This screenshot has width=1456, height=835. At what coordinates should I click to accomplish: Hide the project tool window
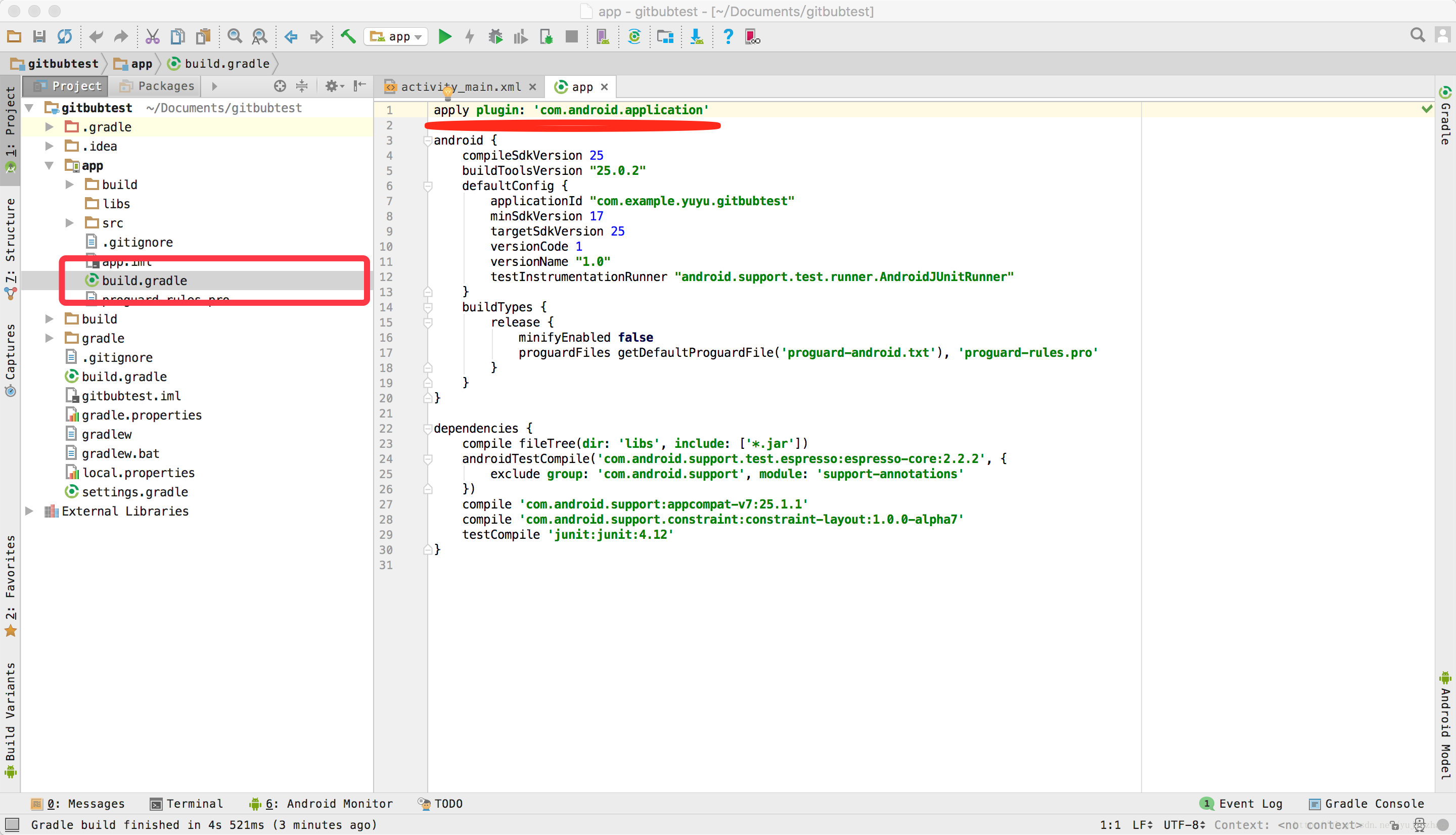pos(359,86)
